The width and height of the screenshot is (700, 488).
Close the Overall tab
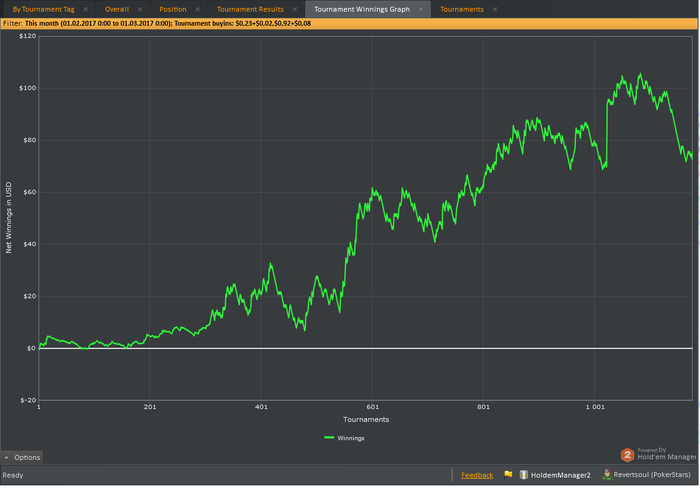[140, 9]
